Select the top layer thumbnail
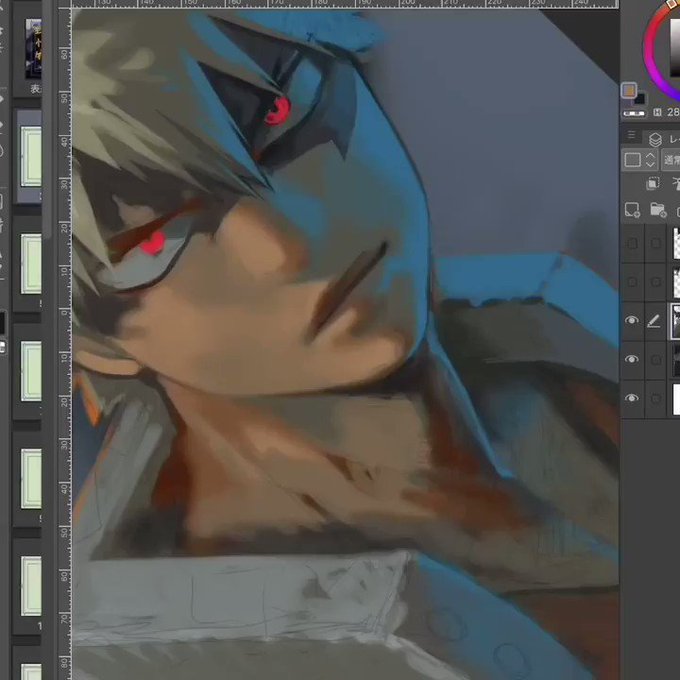Screen dimensions: 680x680 click(676, 243)
